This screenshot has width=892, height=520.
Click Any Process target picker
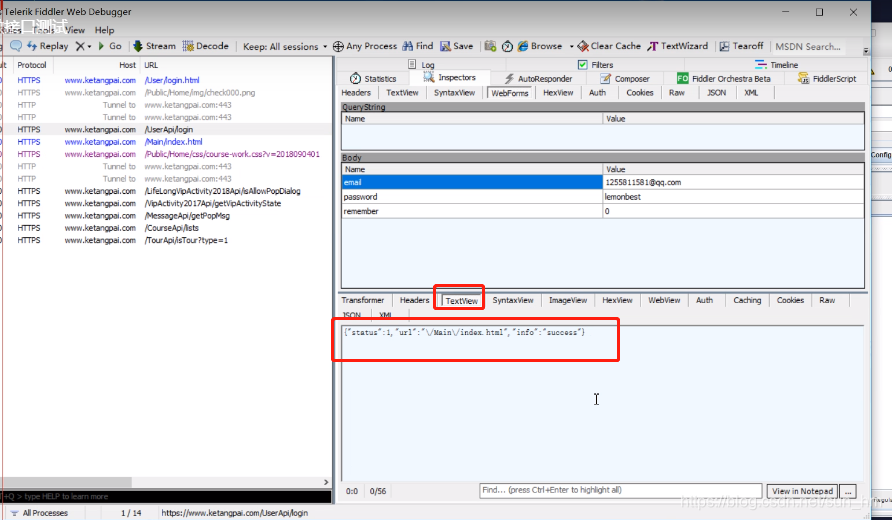pos(365,46)
